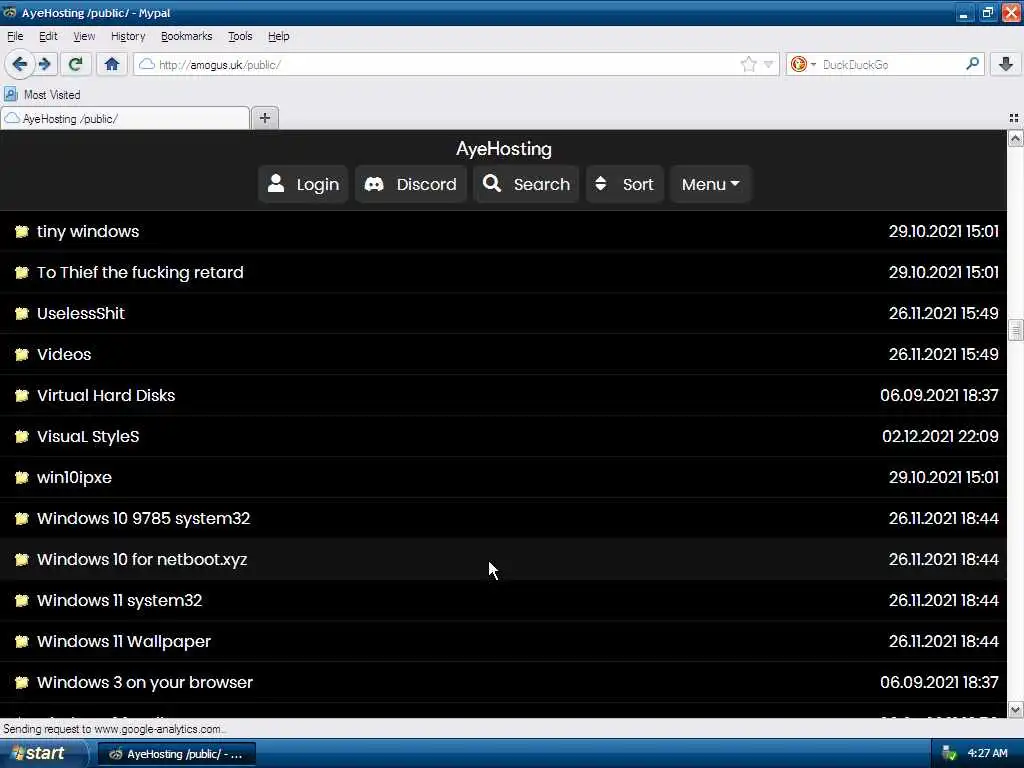Click the page scrollbar down arrow
The width and height of the screenshot is (1024, 768).
tap(1015, 709)
